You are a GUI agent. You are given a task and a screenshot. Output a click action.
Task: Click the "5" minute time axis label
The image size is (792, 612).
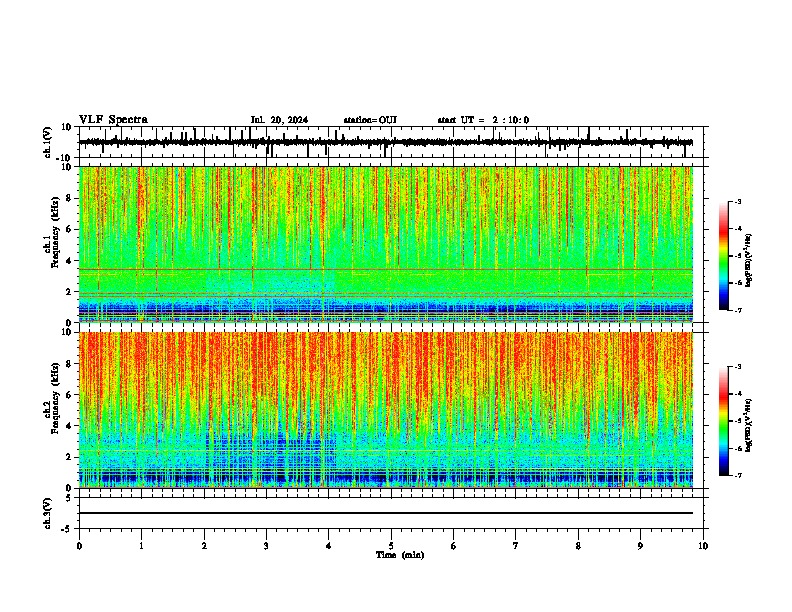tap(391, 546)
